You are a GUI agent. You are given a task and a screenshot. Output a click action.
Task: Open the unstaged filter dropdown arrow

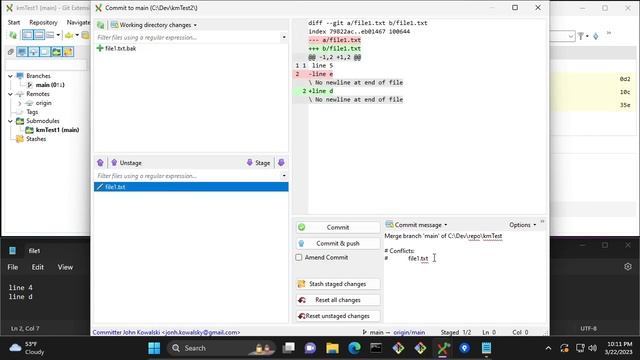click(284, 37)
